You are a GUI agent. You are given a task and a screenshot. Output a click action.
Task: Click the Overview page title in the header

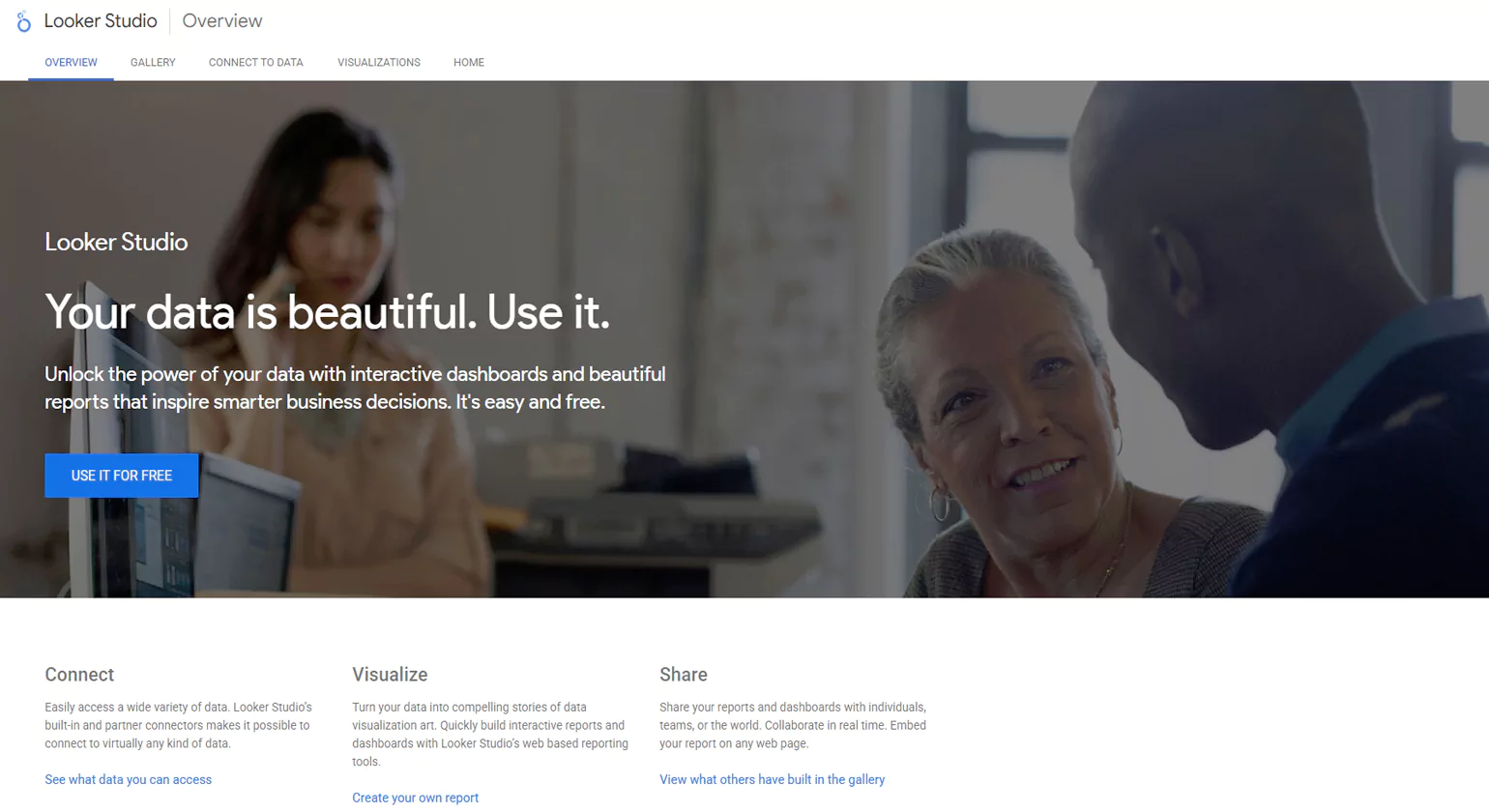[x=222, y=21]
